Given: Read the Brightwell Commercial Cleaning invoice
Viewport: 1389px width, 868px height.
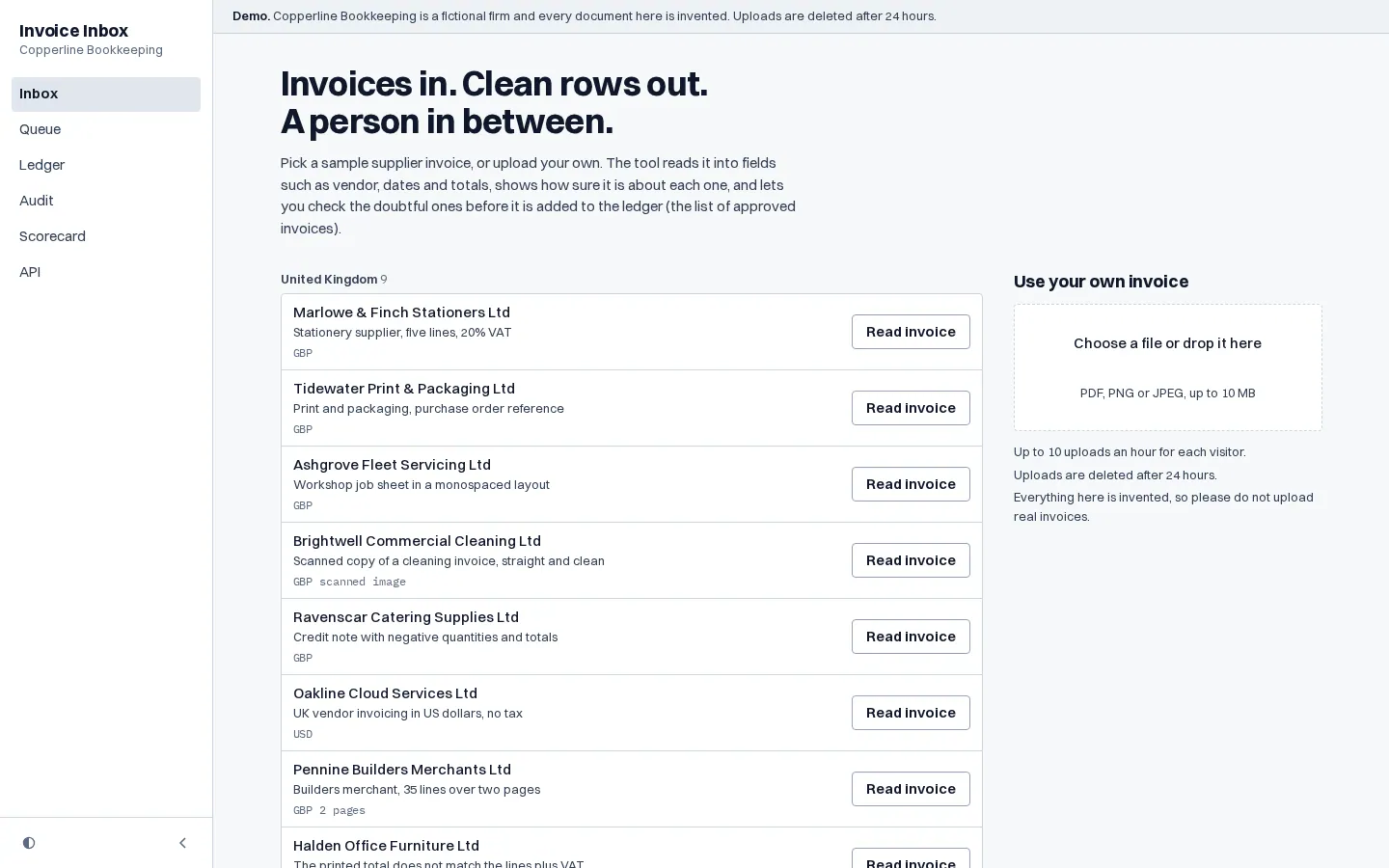Looking at the screenshot, I should click(x=911, y=560).
